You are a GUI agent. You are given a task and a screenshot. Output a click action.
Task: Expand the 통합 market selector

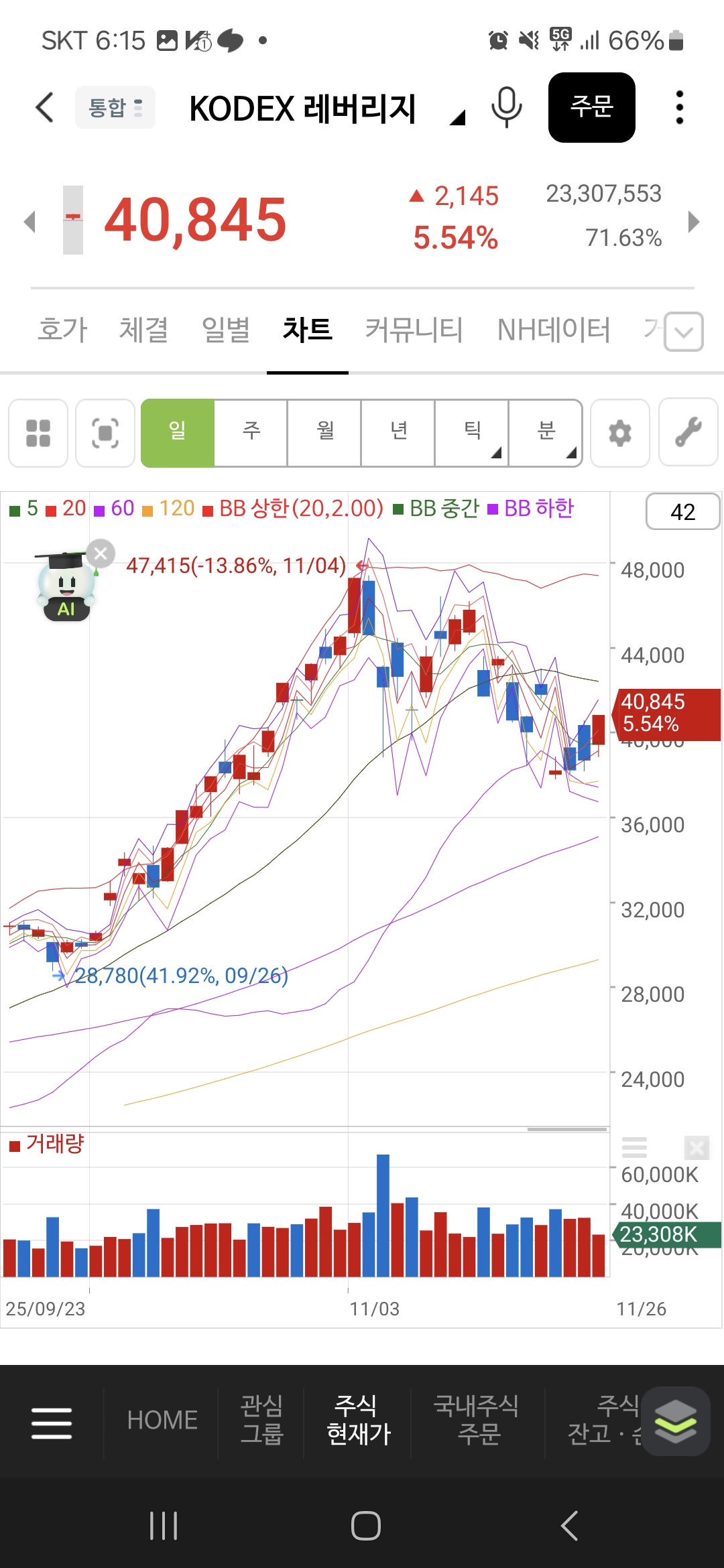pos(115,107)
